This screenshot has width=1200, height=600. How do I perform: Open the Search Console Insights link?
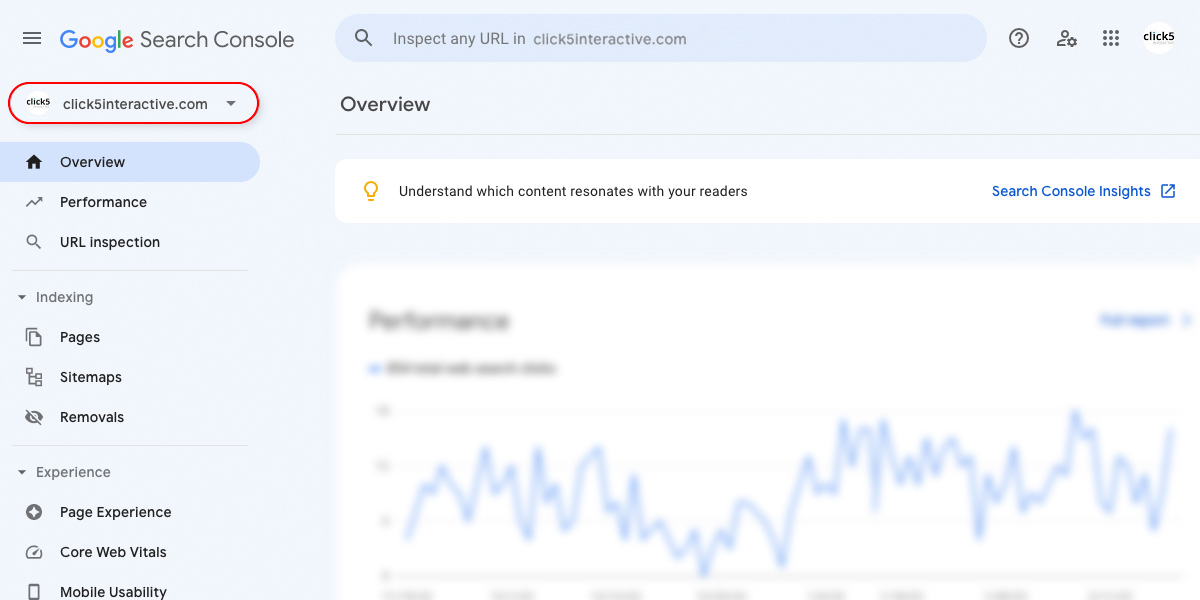(x=1071, y=191)
